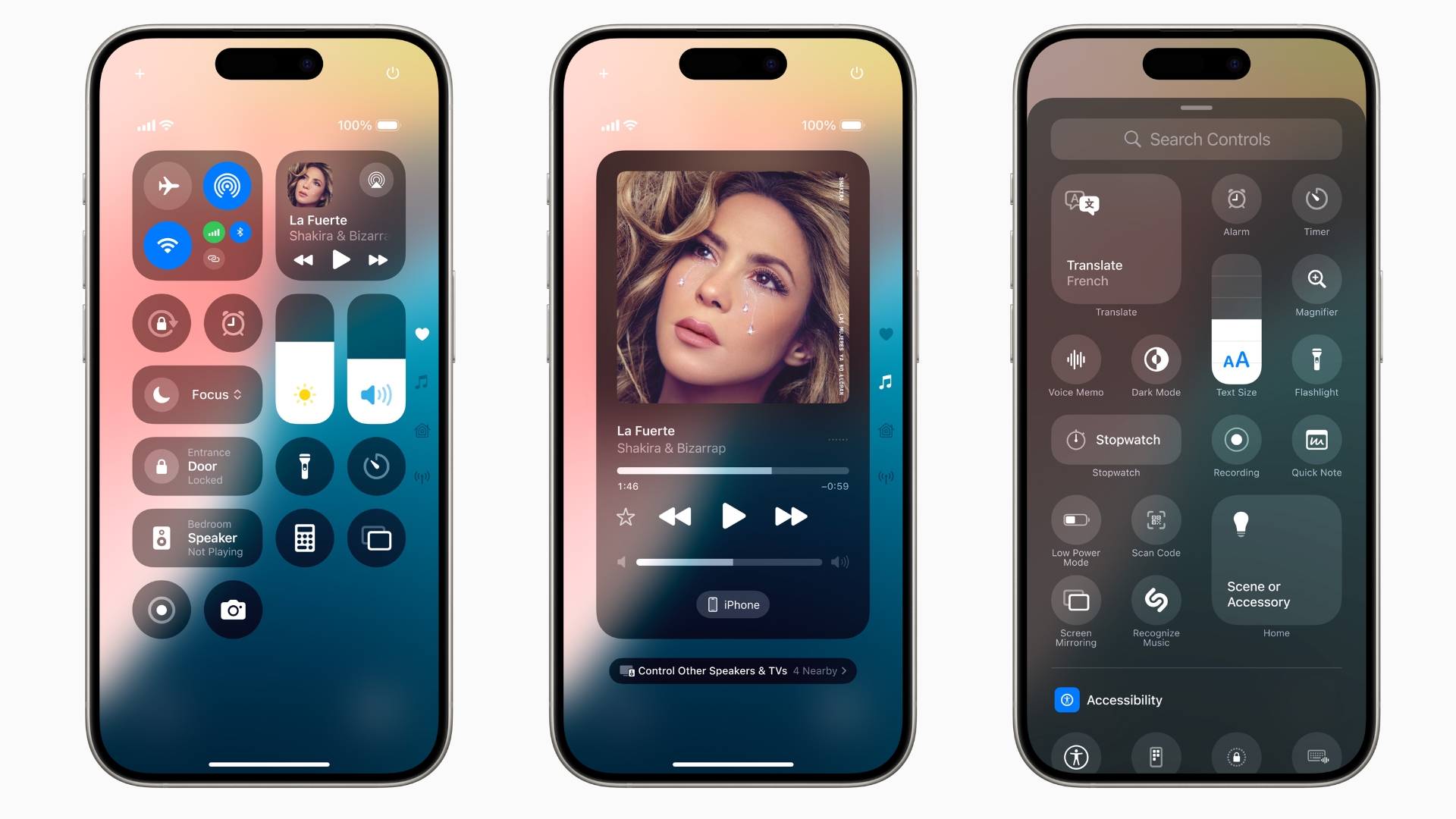Viewport: 1456px width, 819px height.
Task: Toggle Dark Mode in Control Center
Action: (x=1156, y=361)
